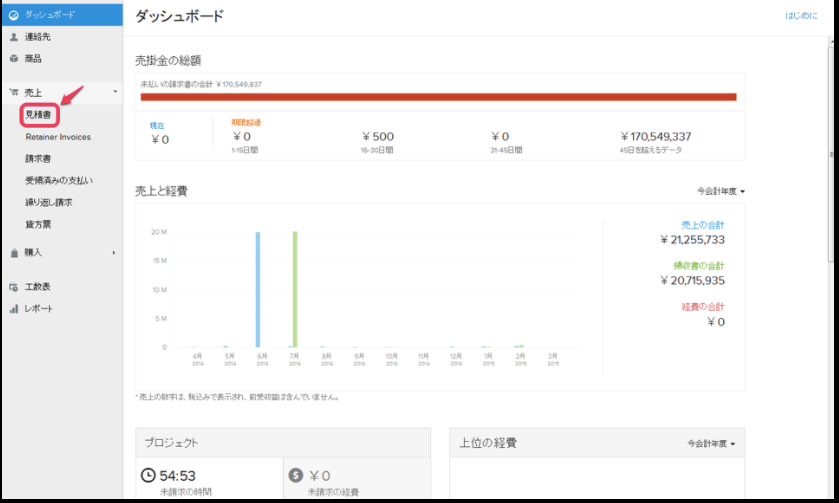
Task: Click the clock icon beside 54:53
Action: (148, 475)
